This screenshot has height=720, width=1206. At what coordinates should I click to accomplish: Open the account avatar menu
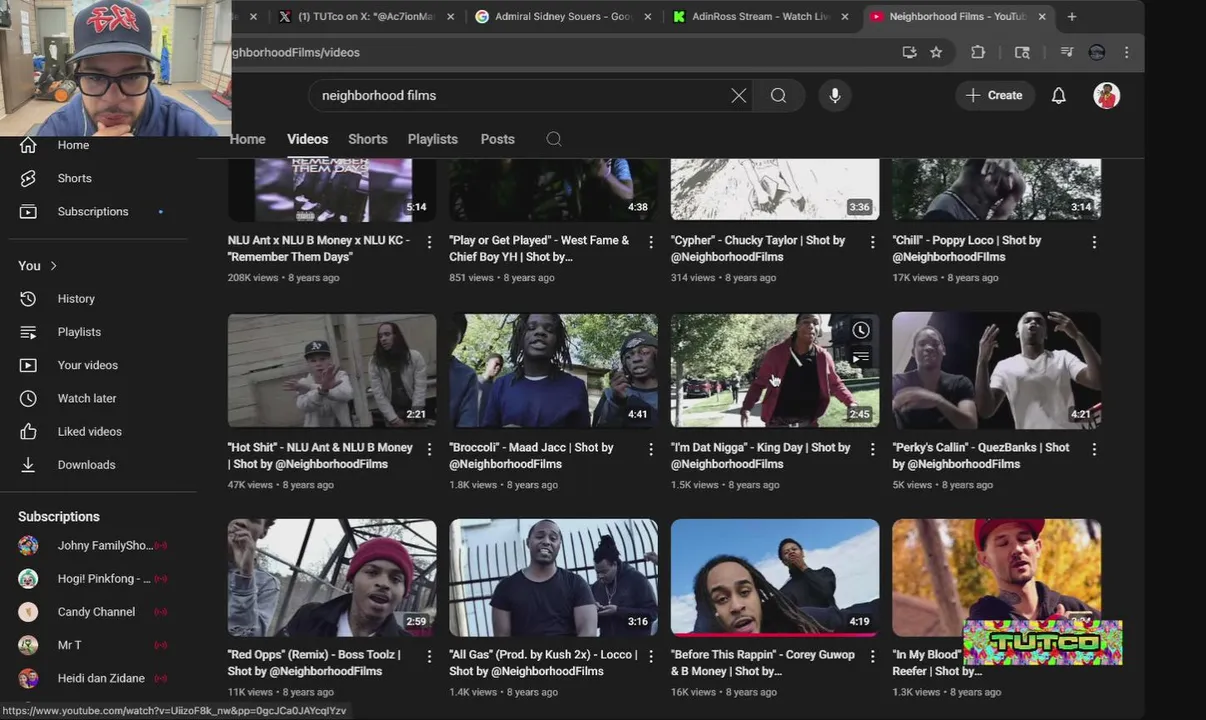click(x=1106, y=95)
